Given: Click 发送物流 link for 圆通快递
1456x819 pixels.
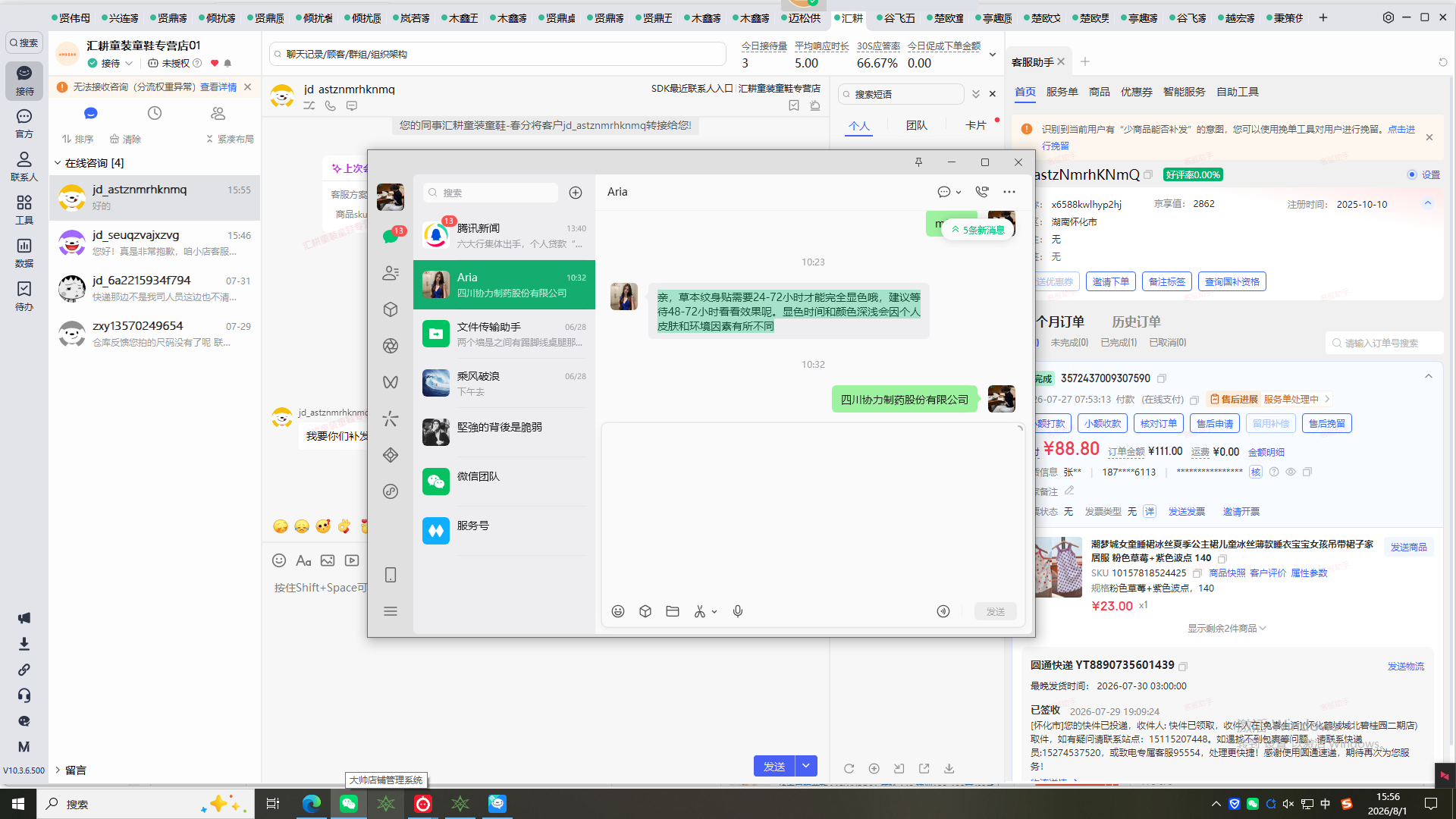Looking at the screenshot, I should pyautogui.click(x=1405, y=666).
